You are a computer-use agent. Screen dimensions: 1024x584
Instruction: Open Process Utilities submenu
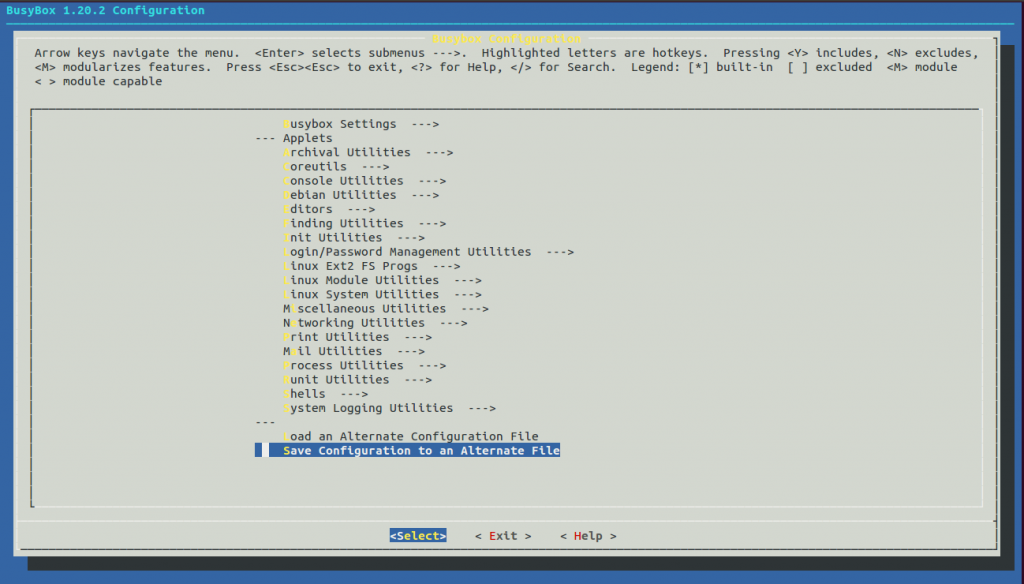pyautogui.click(x=364, y=366)
